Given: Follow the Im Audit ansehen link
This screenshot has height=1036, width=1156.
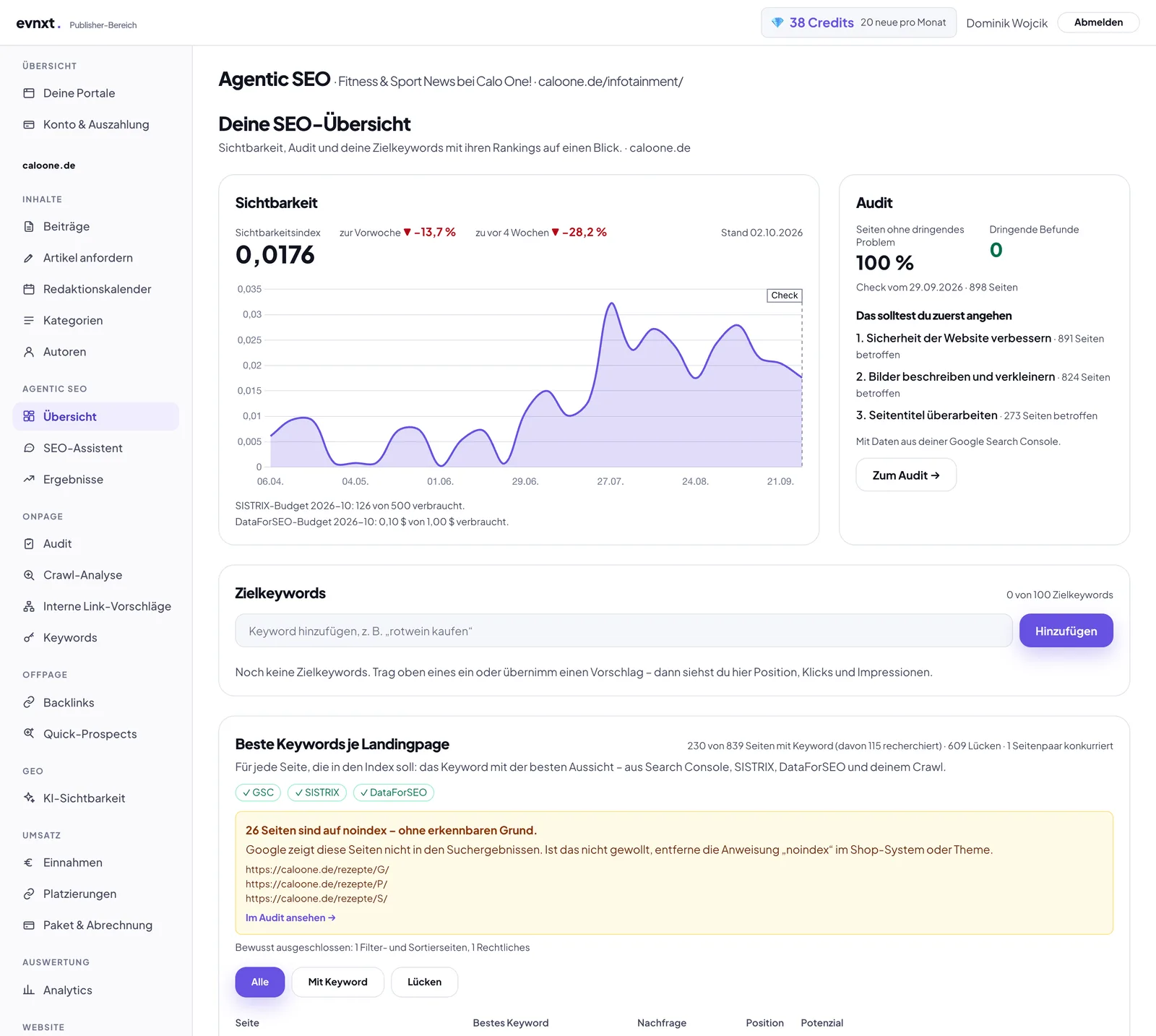Looking at the screenshot, I should tap(290, 918).
